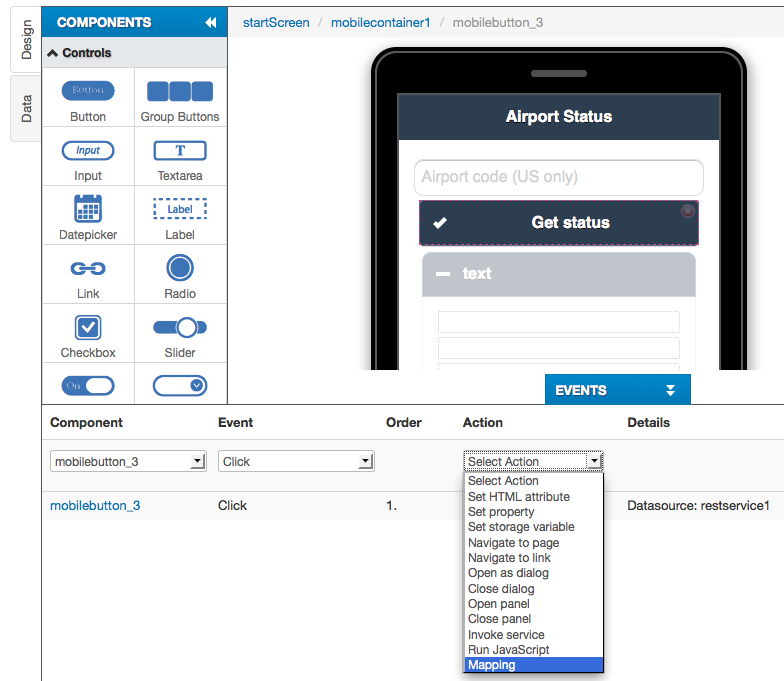Select the Slider component icon
Image resolution: width=784 pixels, height=681 pixels.
180,328
